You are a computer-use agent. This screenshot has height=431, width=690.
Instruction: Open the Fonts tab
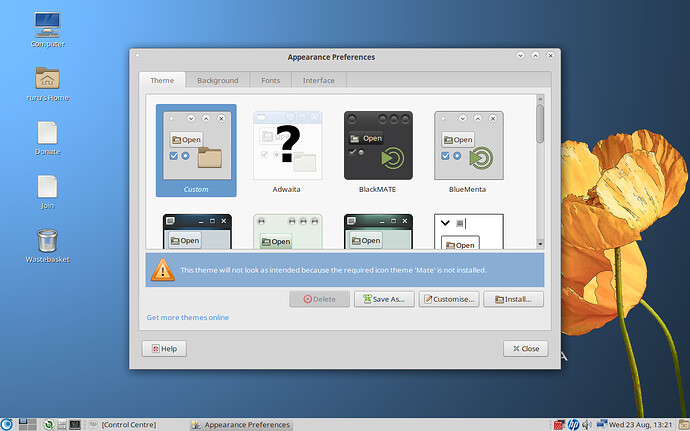(270, 81)
